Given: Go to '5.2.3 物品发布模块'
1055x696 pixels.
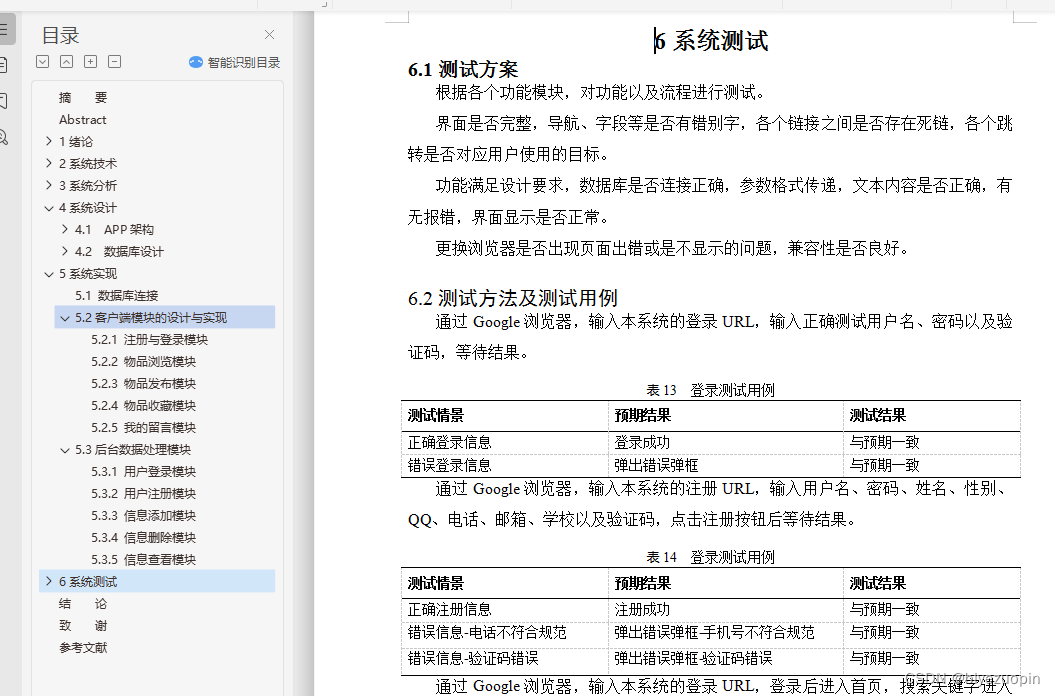Looking at the screenshot, I should 143,384.
